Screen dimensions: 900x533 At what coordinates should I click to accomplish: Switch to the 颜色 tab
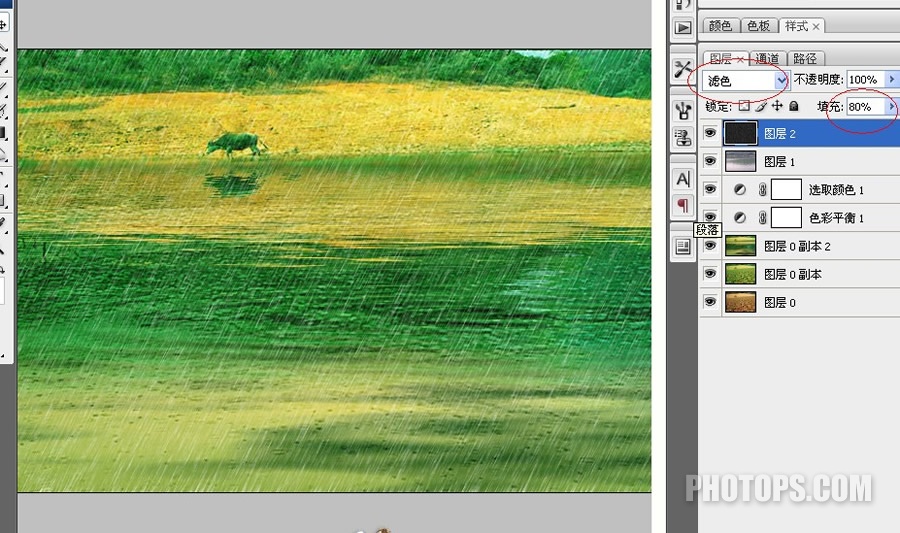[x=720, y=26]
